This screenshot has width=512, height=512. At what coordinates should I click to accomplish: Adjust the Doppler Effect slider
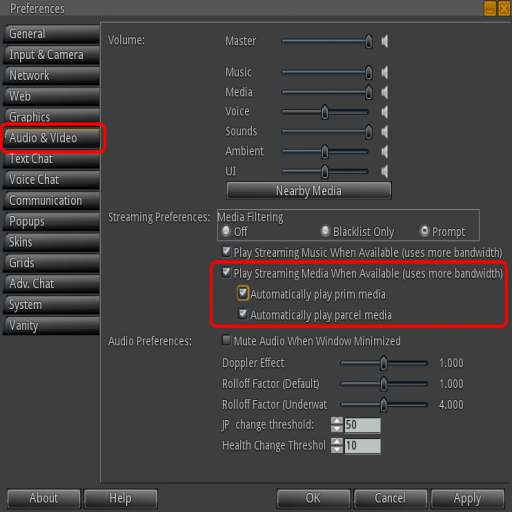[x=384, y=363]
